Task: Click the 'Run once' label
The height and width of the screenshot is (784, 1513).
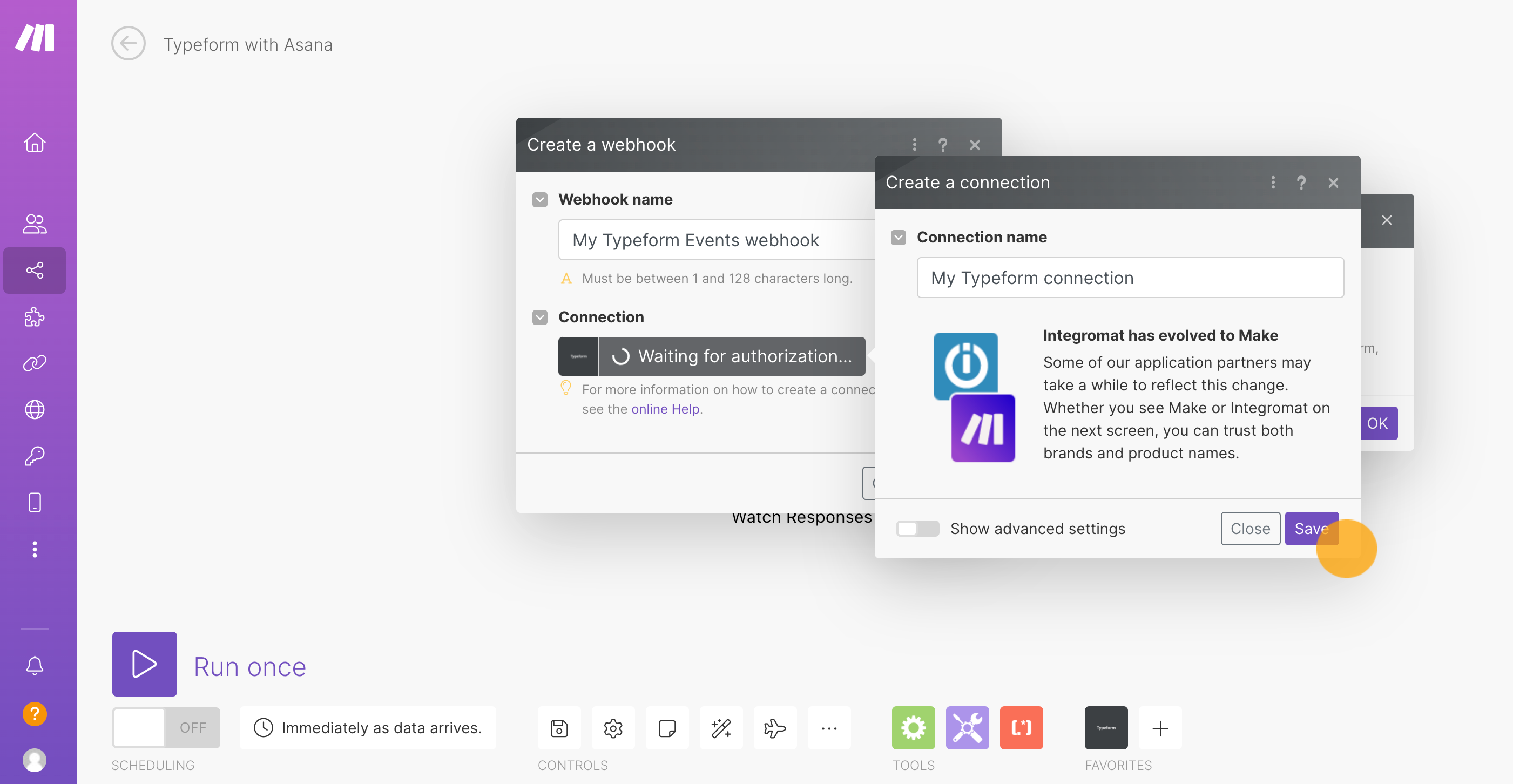Action: pyautogui.click(x=249, y=666)
